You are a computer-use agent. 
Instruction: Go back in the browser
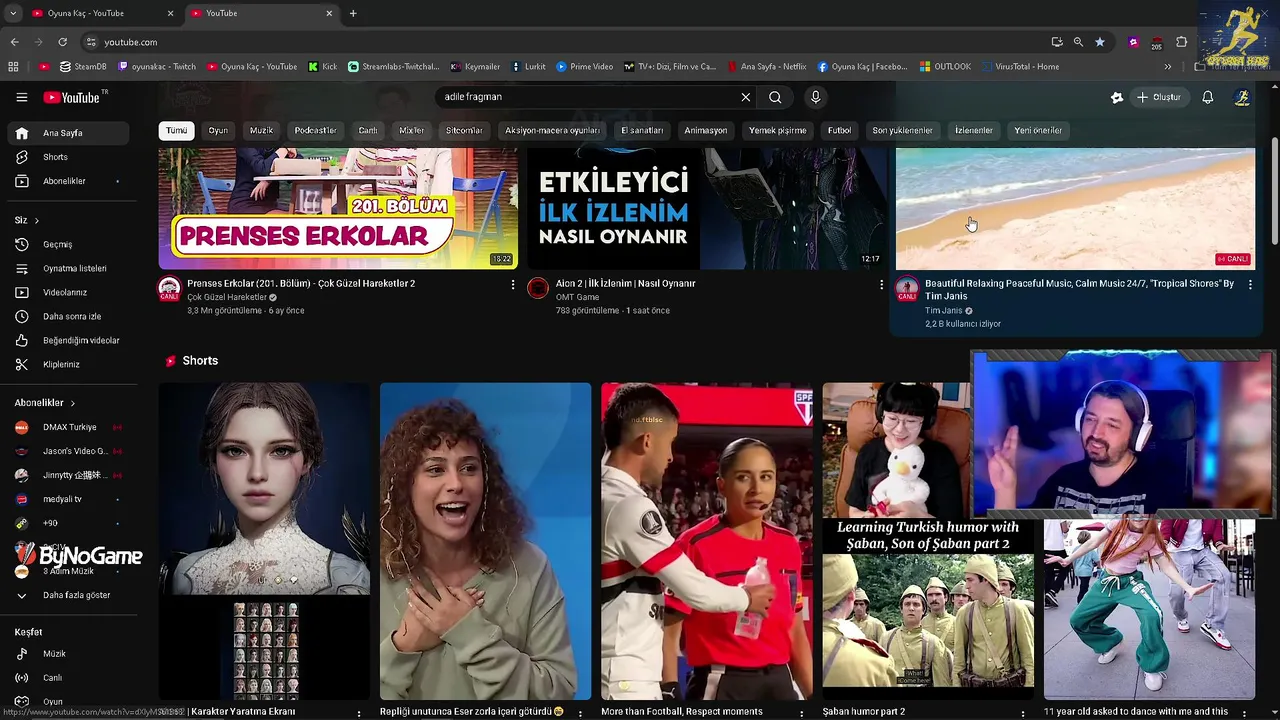tap(14, 42)
